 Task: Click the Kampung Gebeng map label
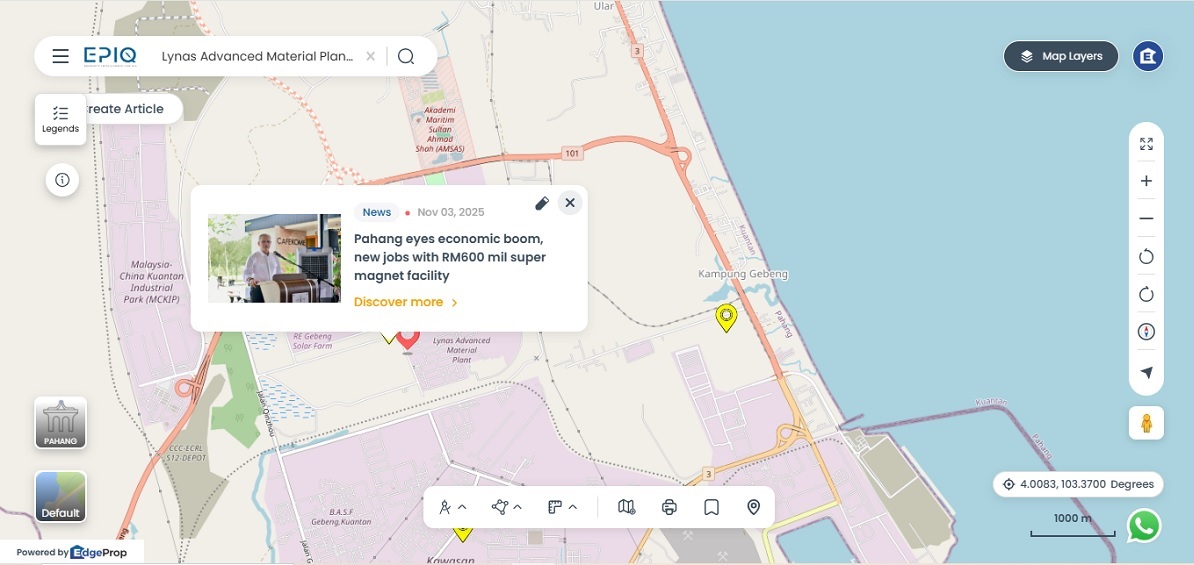[743, 274]
